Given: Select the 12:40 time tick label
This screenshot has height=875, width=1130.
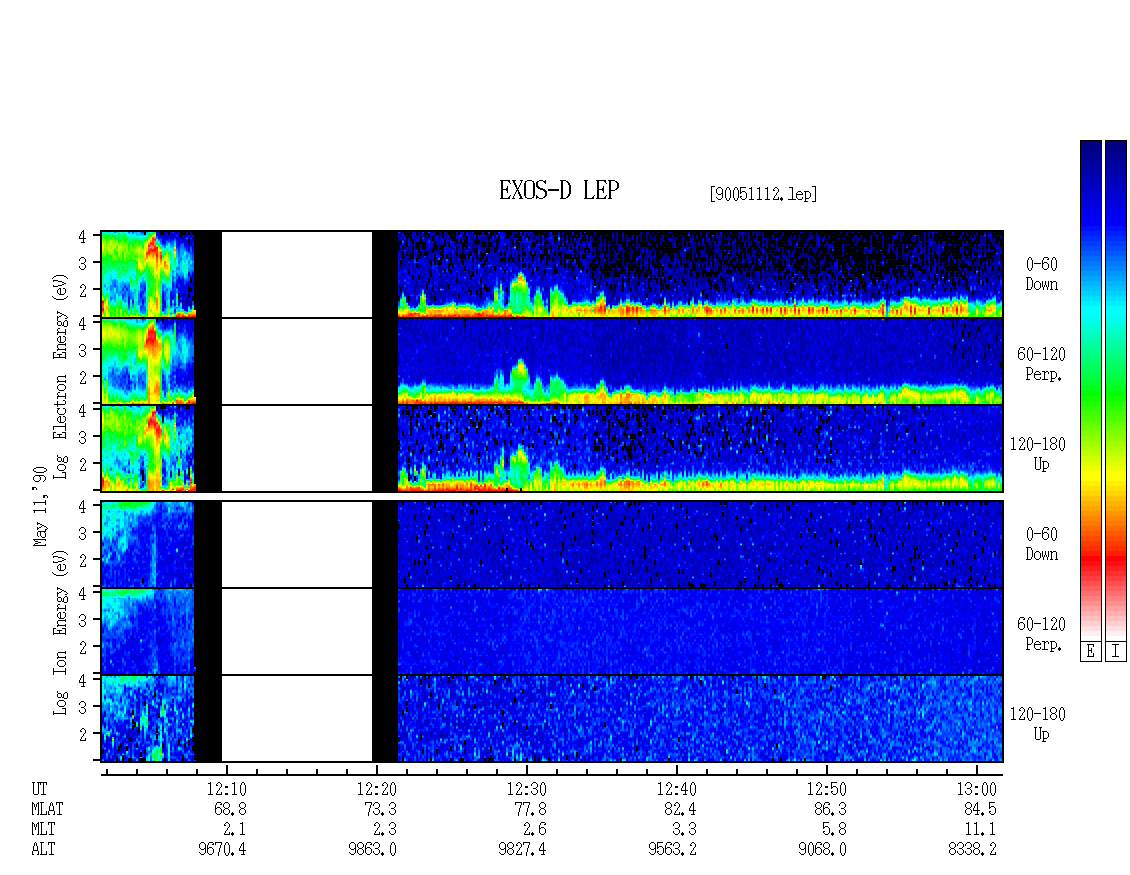Looking at the screenshot, I should pos(677,789).
